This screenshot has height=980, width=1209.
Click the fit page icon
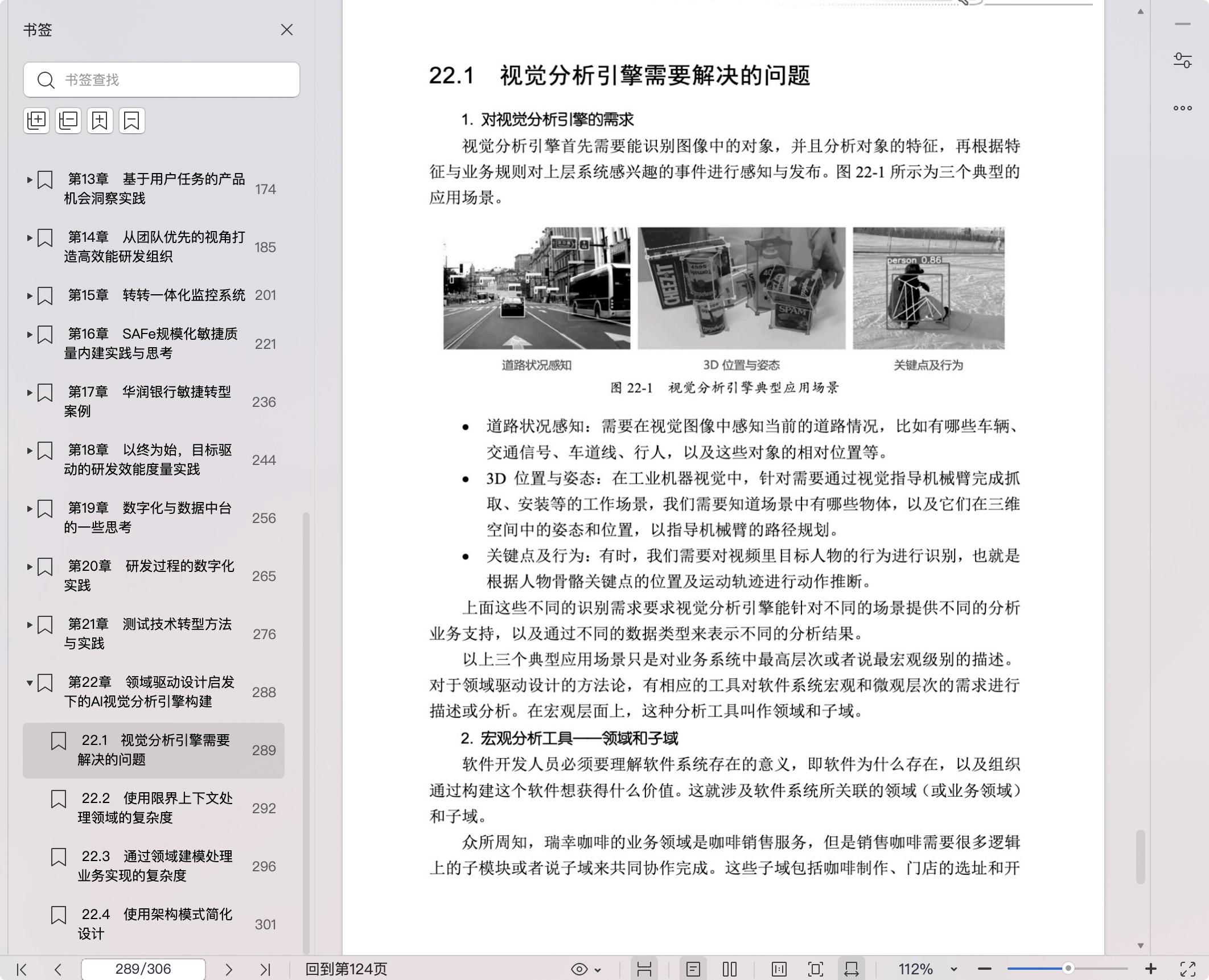point(816,969)
